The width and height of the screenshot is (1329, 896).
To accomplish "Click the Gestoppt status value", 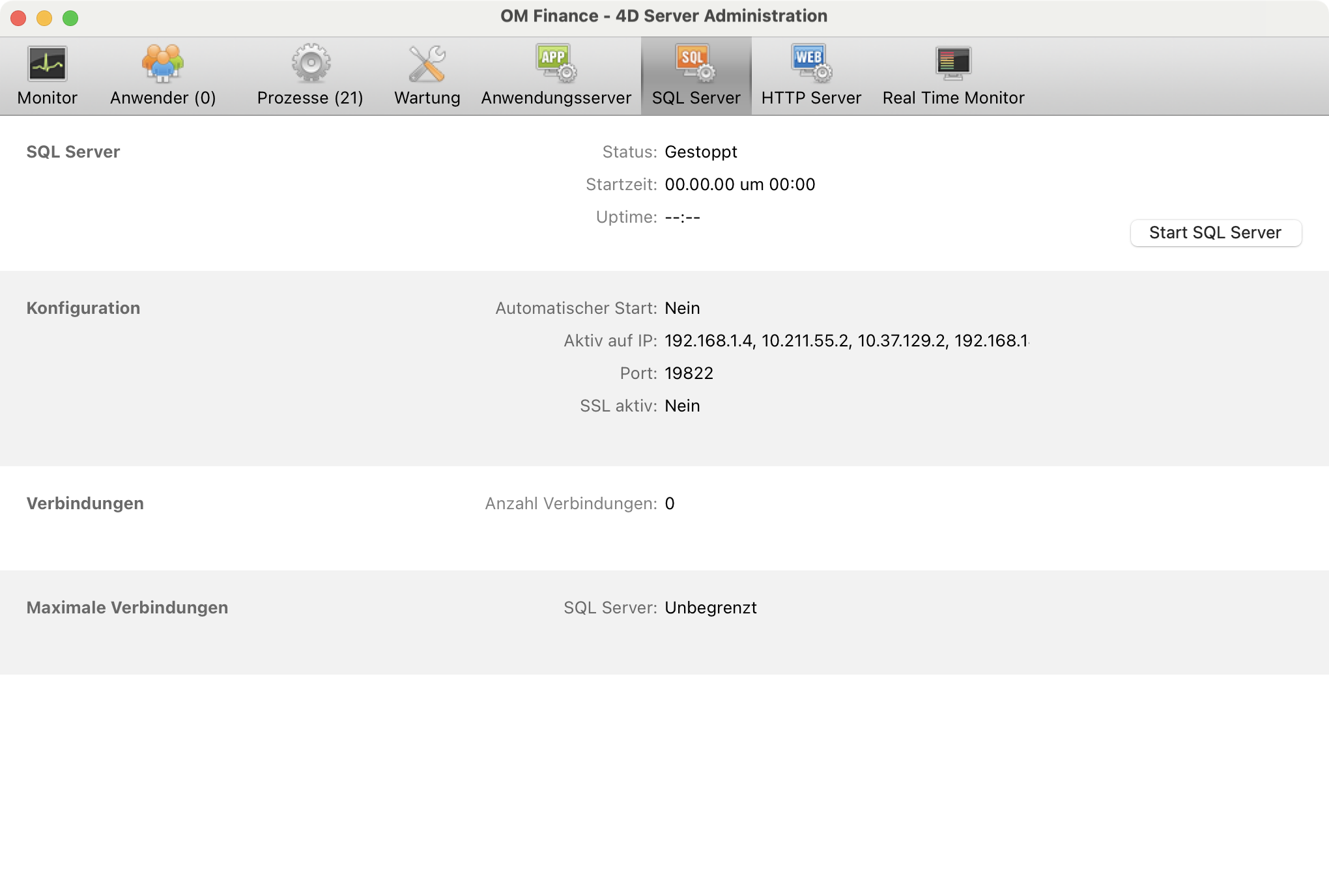I will tap(701, 152).
